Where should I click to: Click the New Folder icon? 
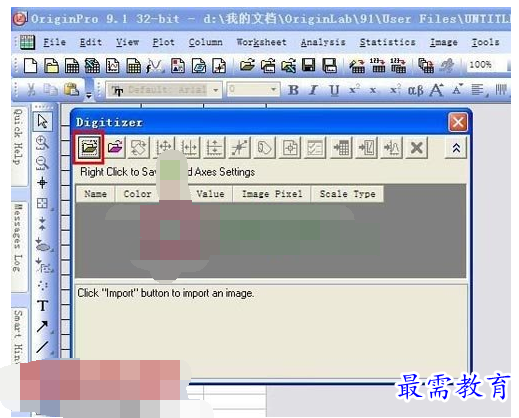pos(51,65)
